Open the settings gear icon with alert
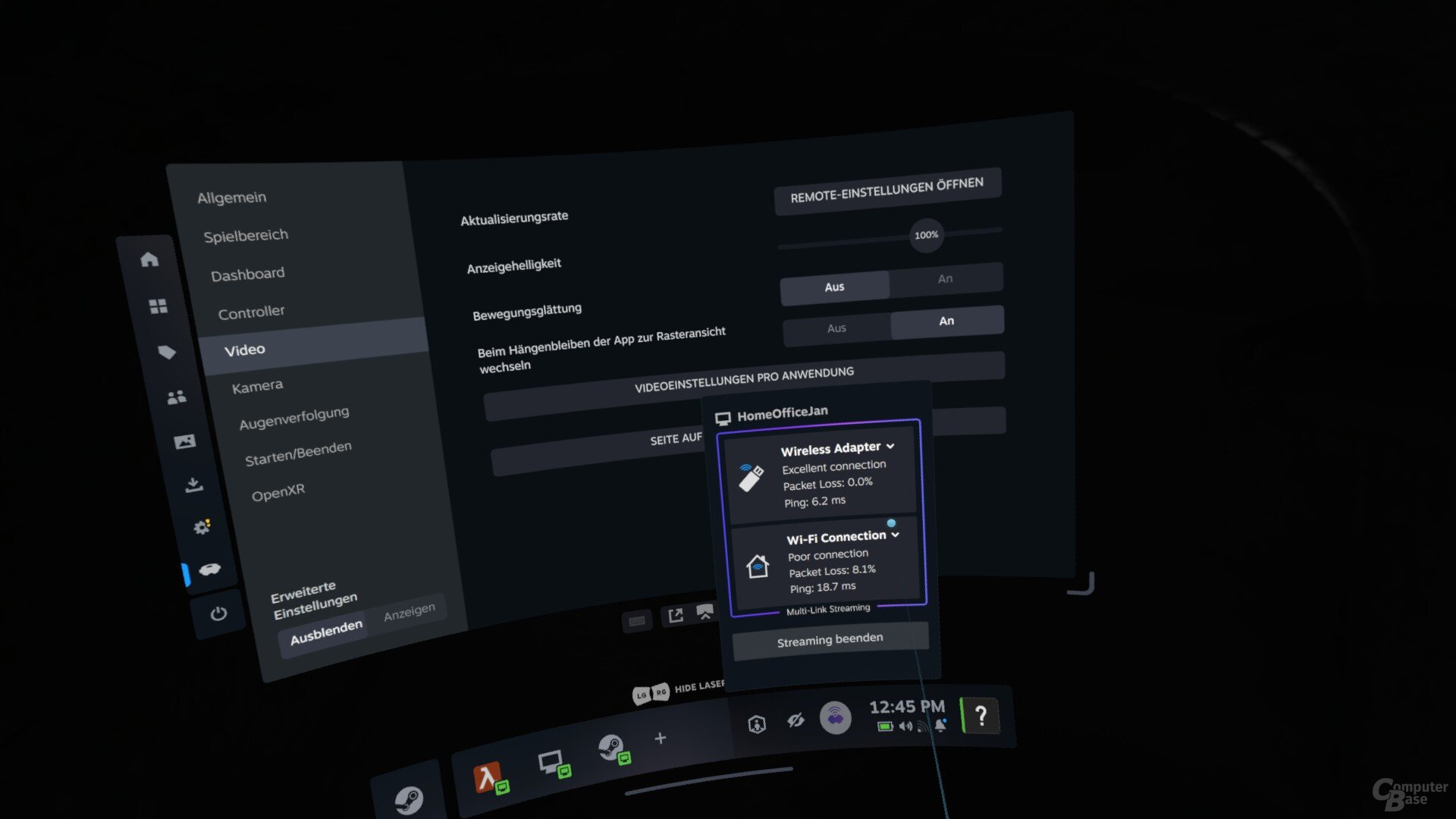 [x=202, y=526]
